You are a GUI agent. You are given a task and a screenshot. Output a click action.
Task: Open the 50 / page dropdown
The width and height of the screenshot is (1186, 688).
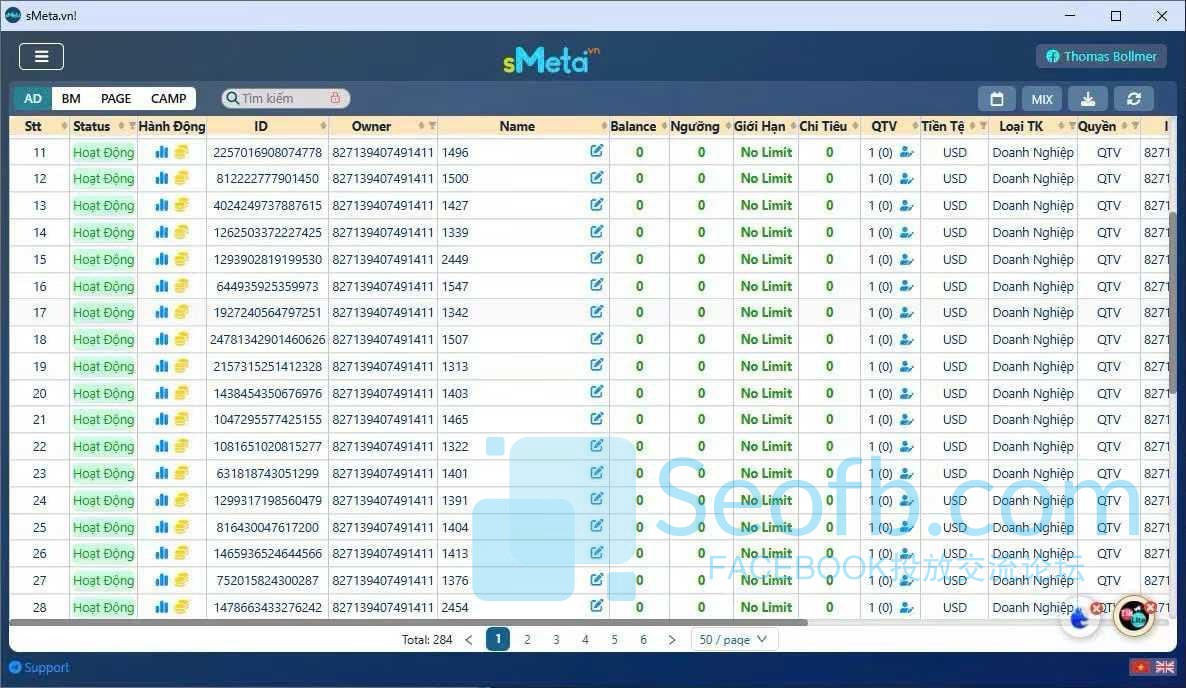(734, 639)
